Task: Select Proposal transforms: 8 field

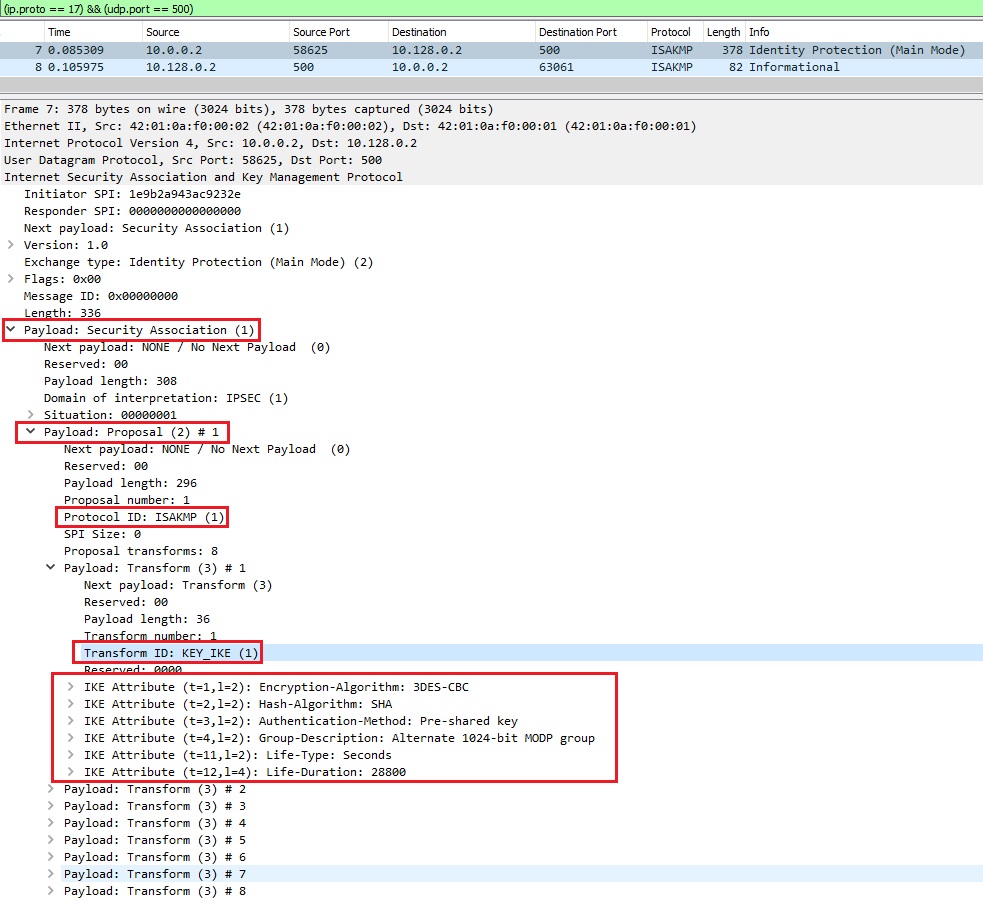Action: pyautogui.click(x=141, y=551)
